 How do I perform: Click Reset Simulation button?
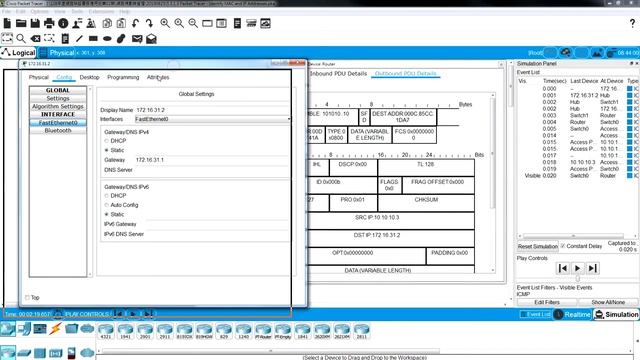[x=538, y=247]
